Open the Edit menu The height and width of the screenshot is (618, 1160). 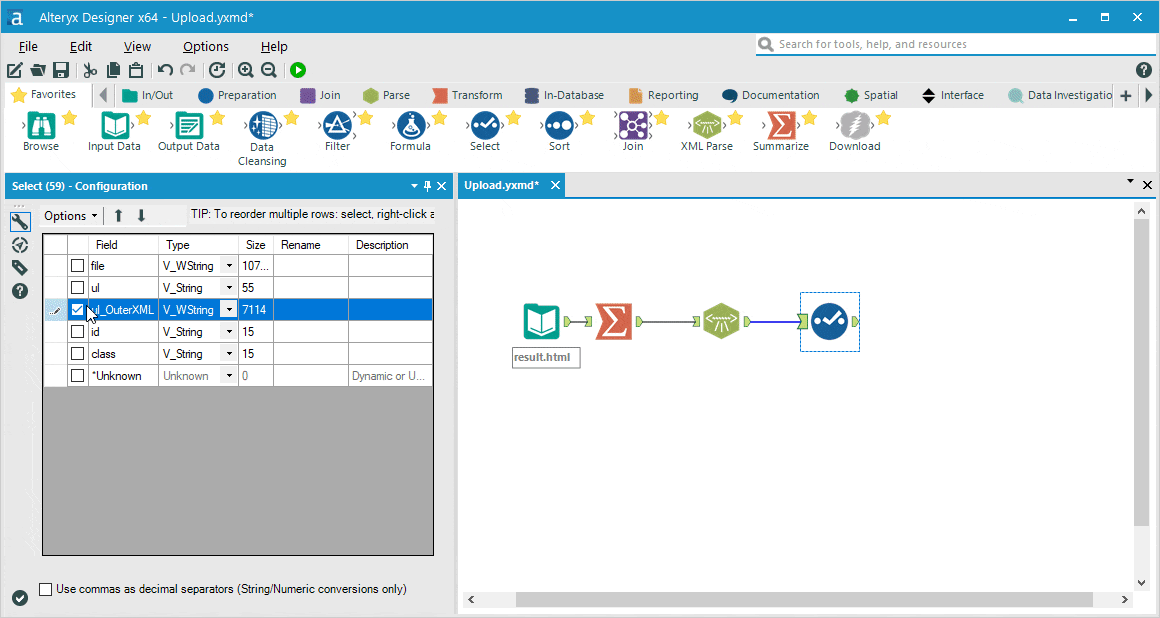coord(81,47)
